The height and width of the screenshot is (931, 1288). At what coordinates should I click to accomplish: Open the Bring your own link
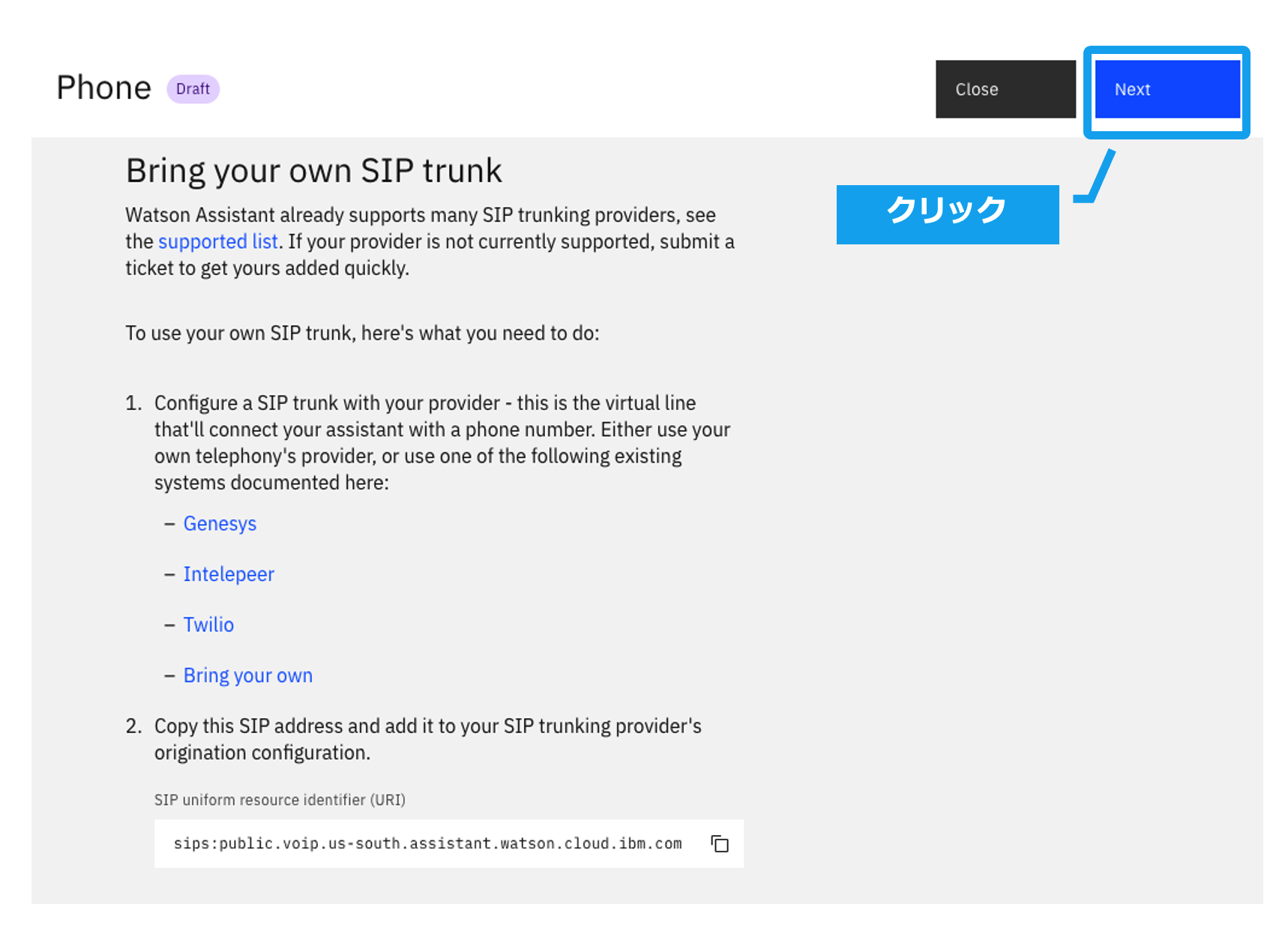pyautogui.click(x=248, y=675)
